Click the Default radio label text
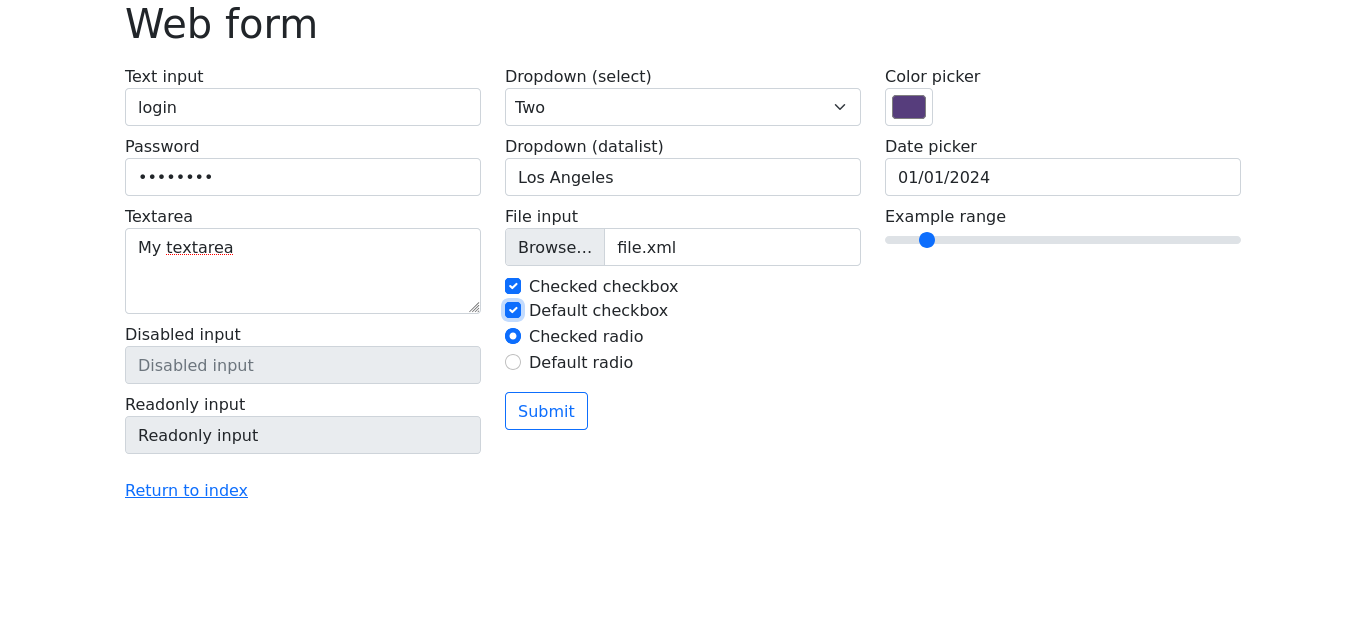 581,362
